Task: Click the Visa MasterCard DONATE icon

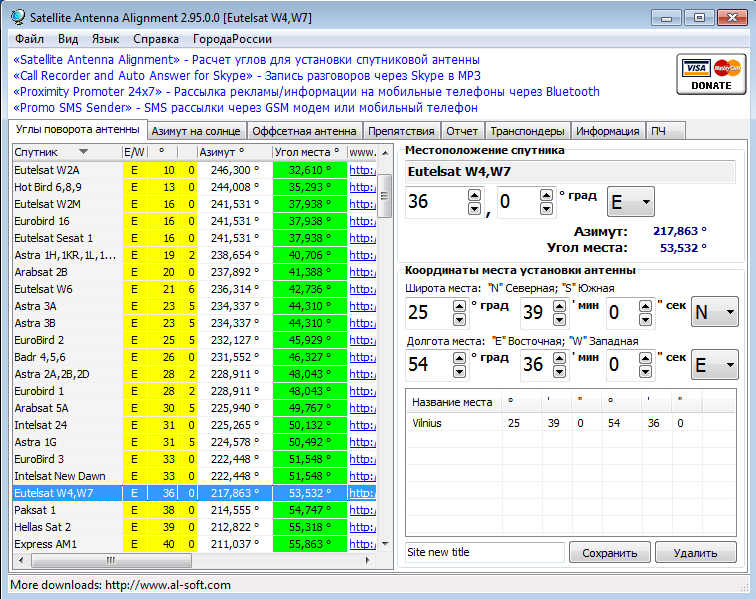Action: (x=711, y=74)
